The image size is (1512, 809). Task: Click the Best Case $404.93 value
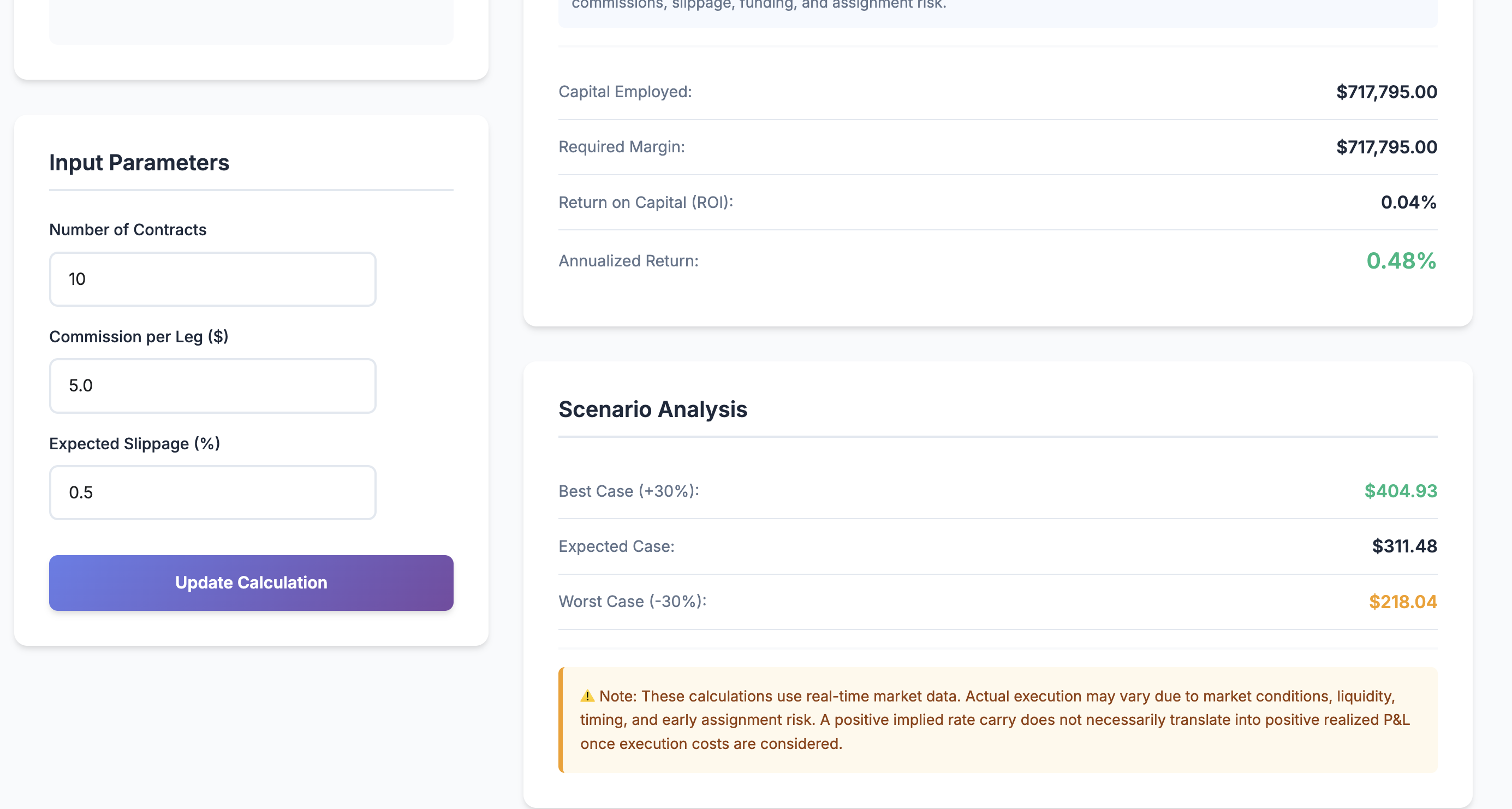[x=1401, y=491]
